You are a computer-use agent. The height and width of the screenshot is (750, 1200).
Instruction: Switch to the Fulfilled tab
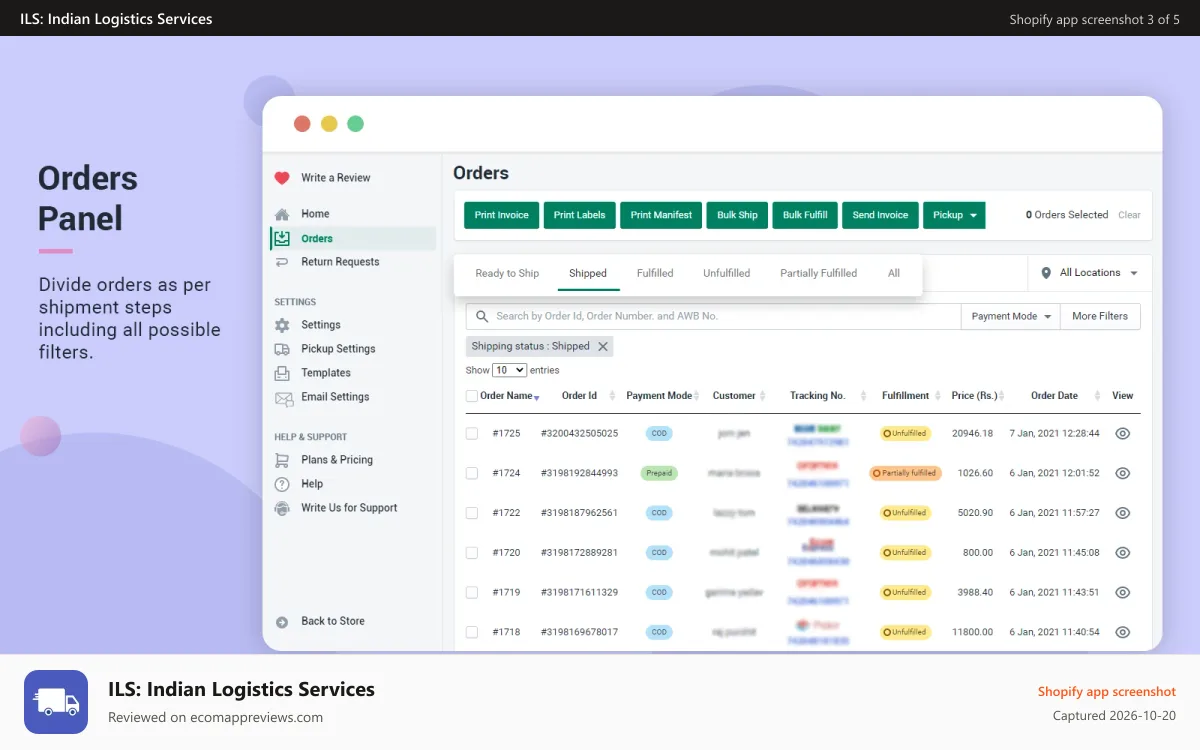tap(655, 273)
